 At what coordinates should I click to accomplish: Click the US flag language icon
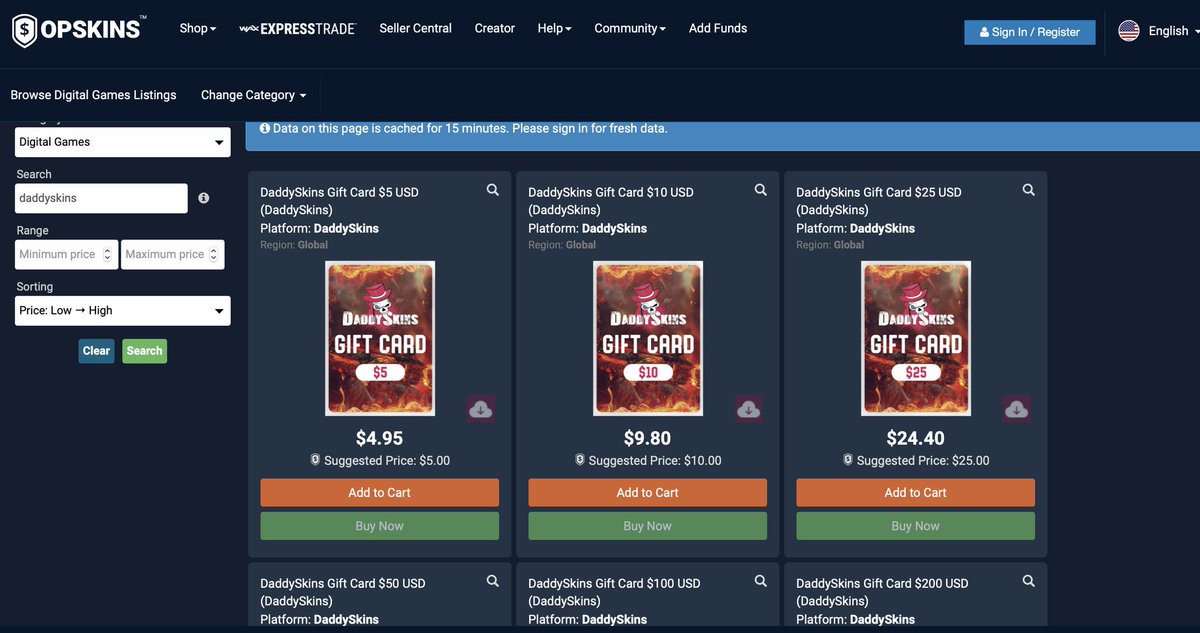click(1129, 31)
